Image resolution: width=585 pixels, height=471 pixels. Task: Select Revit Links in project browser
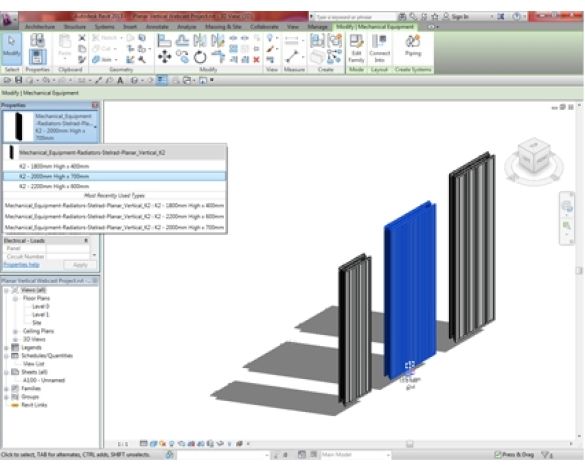[x=34, y=405]
